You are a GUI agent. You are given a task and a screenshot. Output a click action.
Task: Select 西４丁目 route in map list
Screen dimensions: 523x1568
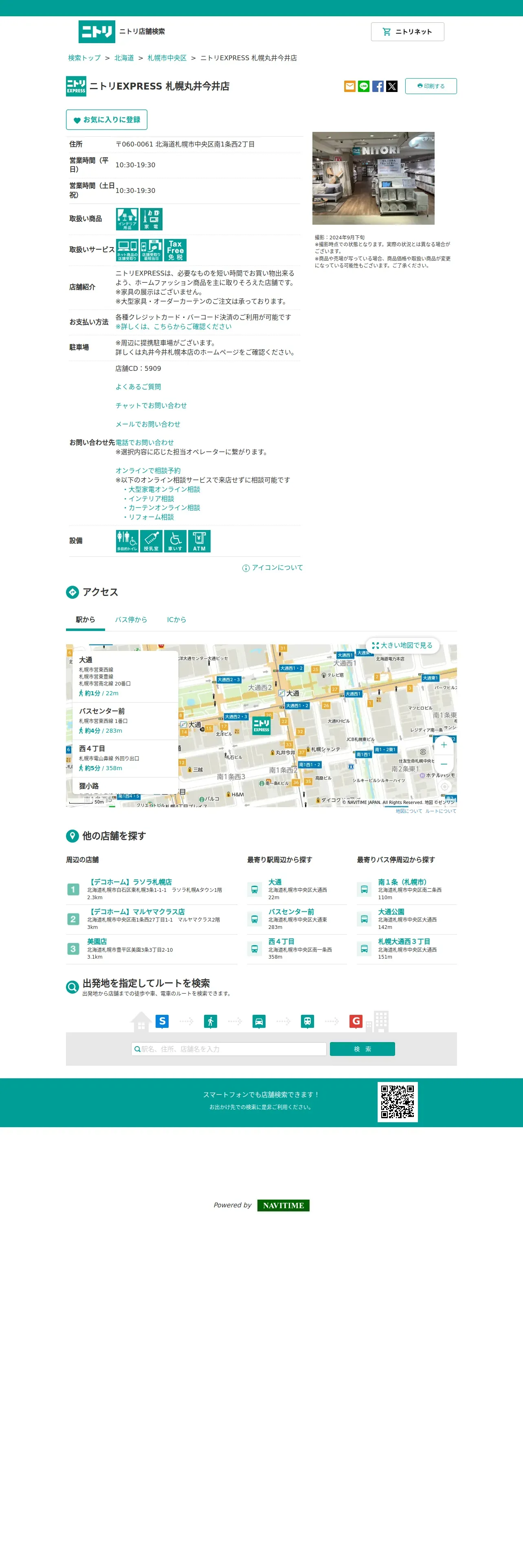coord(125,758)
